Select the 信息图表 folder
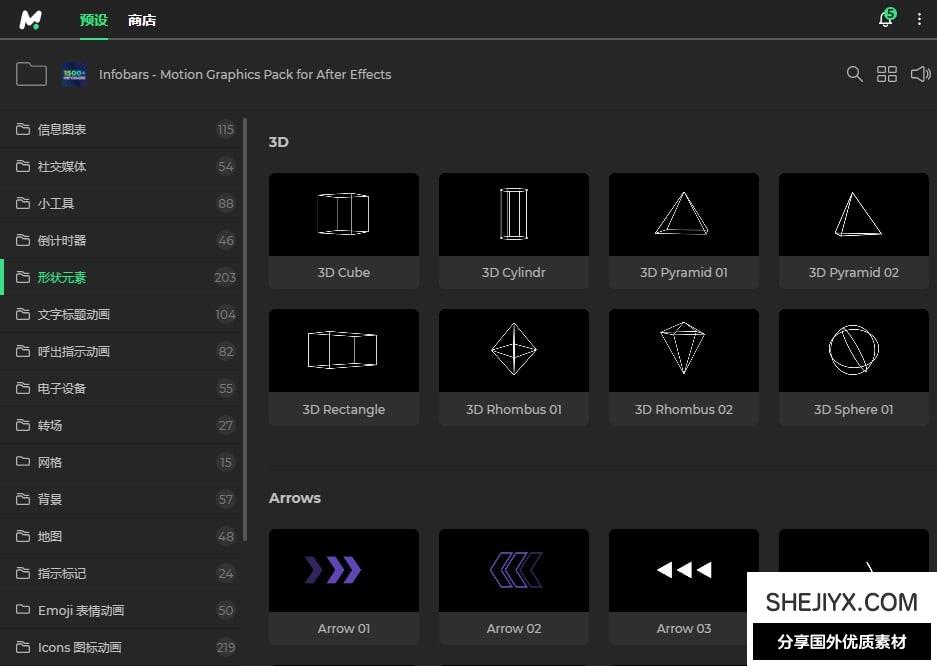 coord(62,129)
